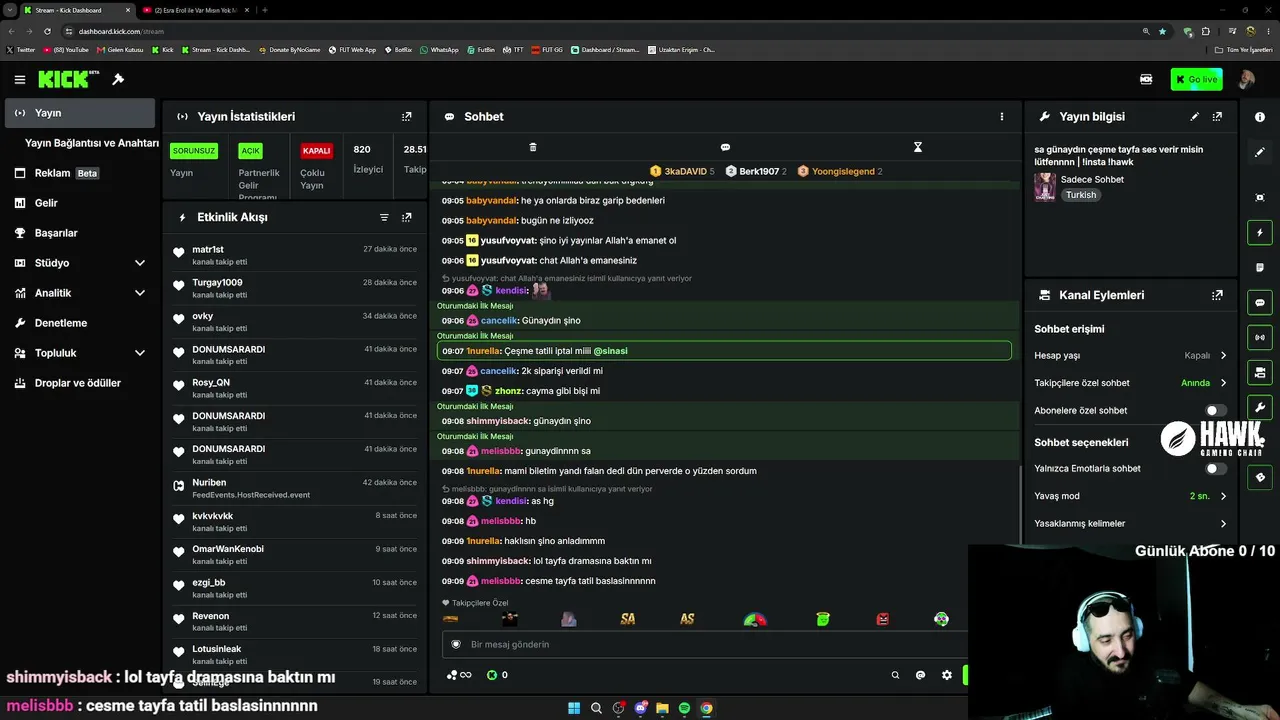Click the broadcast signal icon in right sidebar
The width and height of the screenshot is (1280, 720).
(x=1260, y=338)
